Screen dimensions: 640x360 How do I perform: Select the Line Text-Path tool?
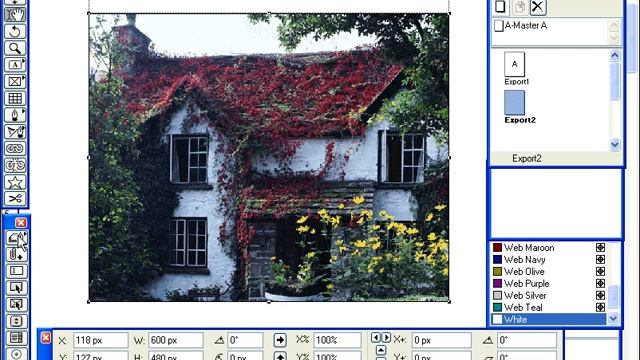15,132
